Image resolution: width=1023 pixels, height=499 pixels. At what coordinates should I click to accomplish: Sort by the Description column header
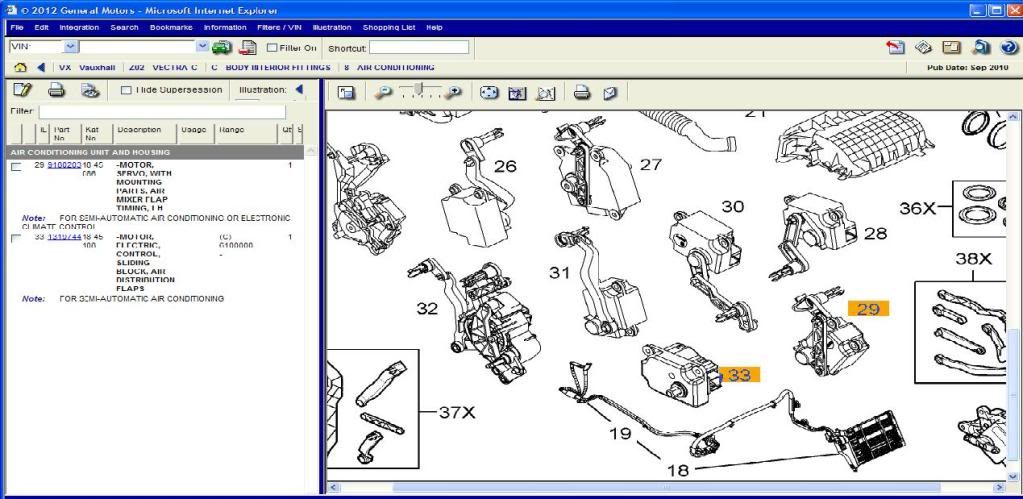[139, 130]
